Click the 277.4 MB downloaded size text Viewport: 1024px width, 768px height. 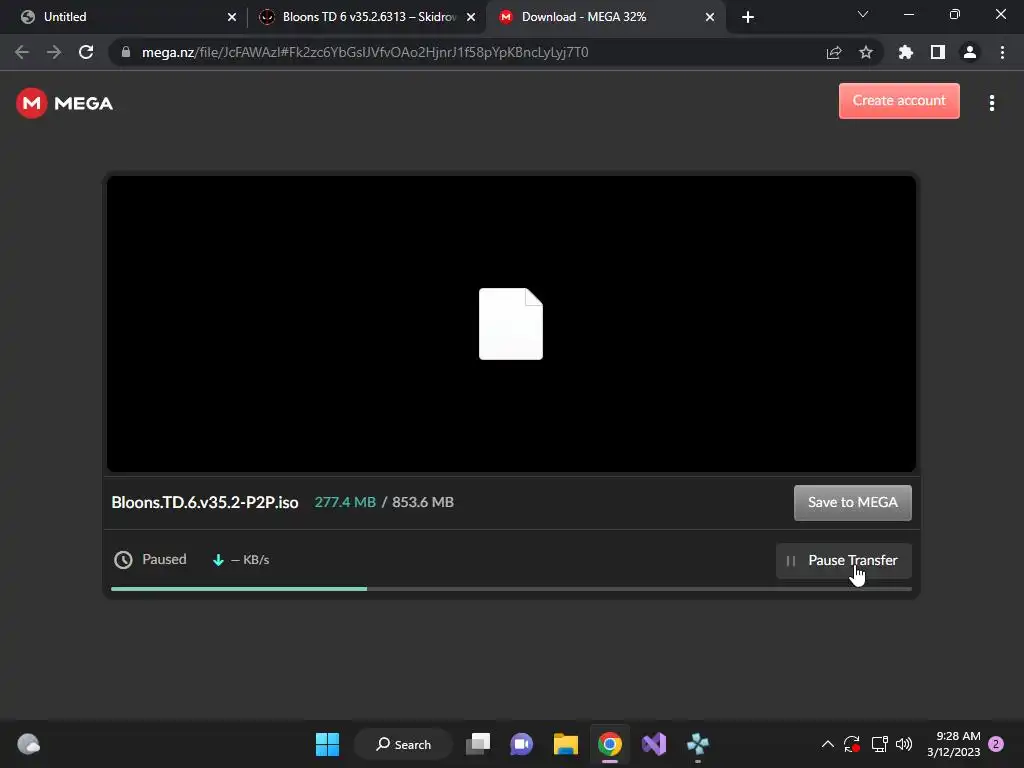(345, 502)
